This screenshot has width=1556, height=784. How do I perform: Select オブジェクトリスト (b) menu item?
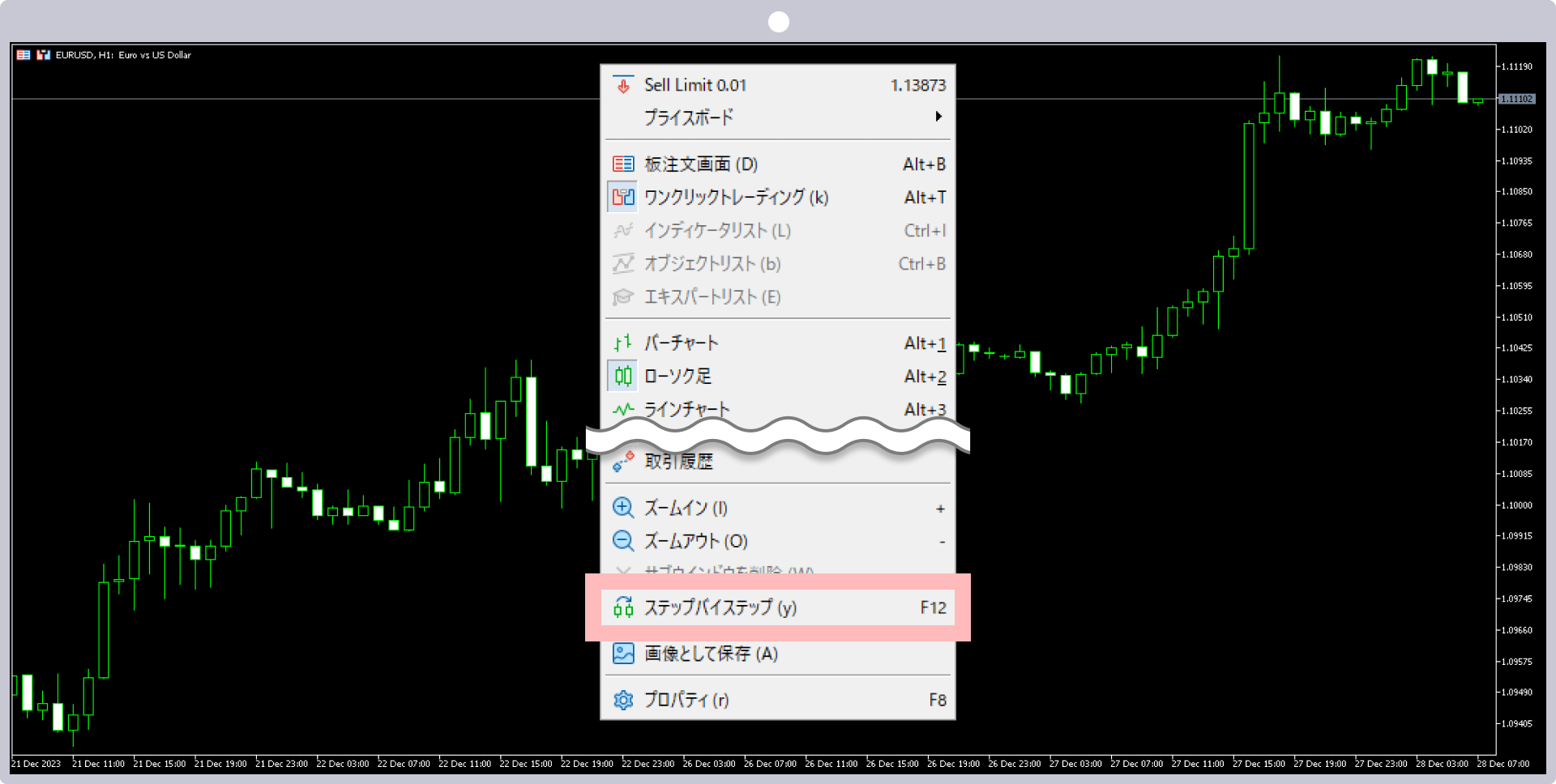(778, 264)
